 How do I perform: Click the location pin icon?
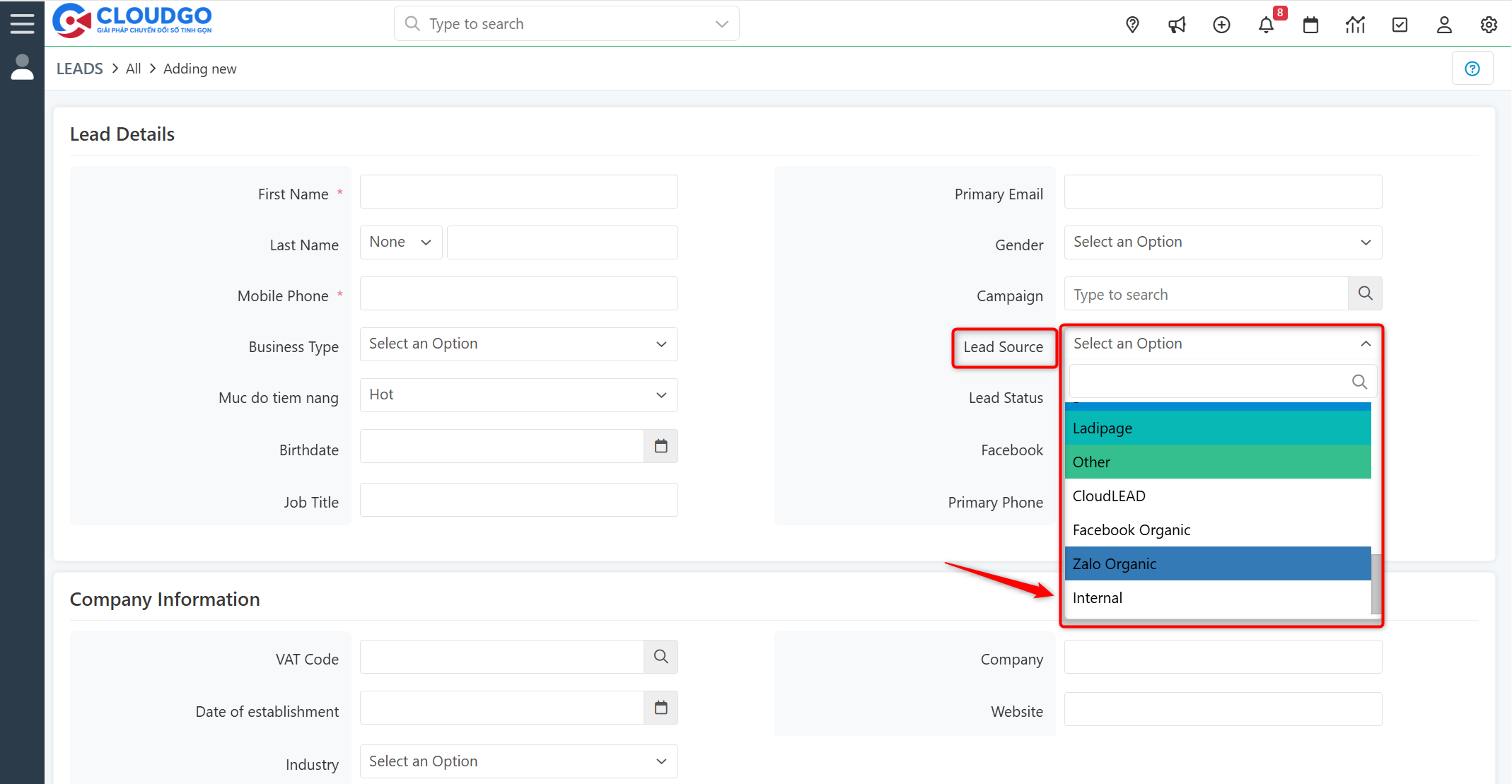1132,25
